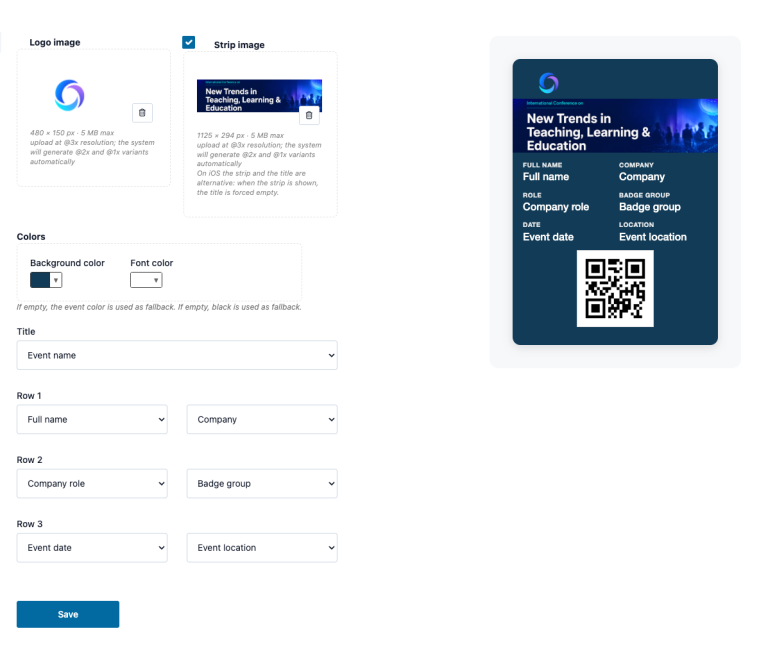Open Row 1 Company dropdown
The image size is (768, 665).
click(262, 419)
